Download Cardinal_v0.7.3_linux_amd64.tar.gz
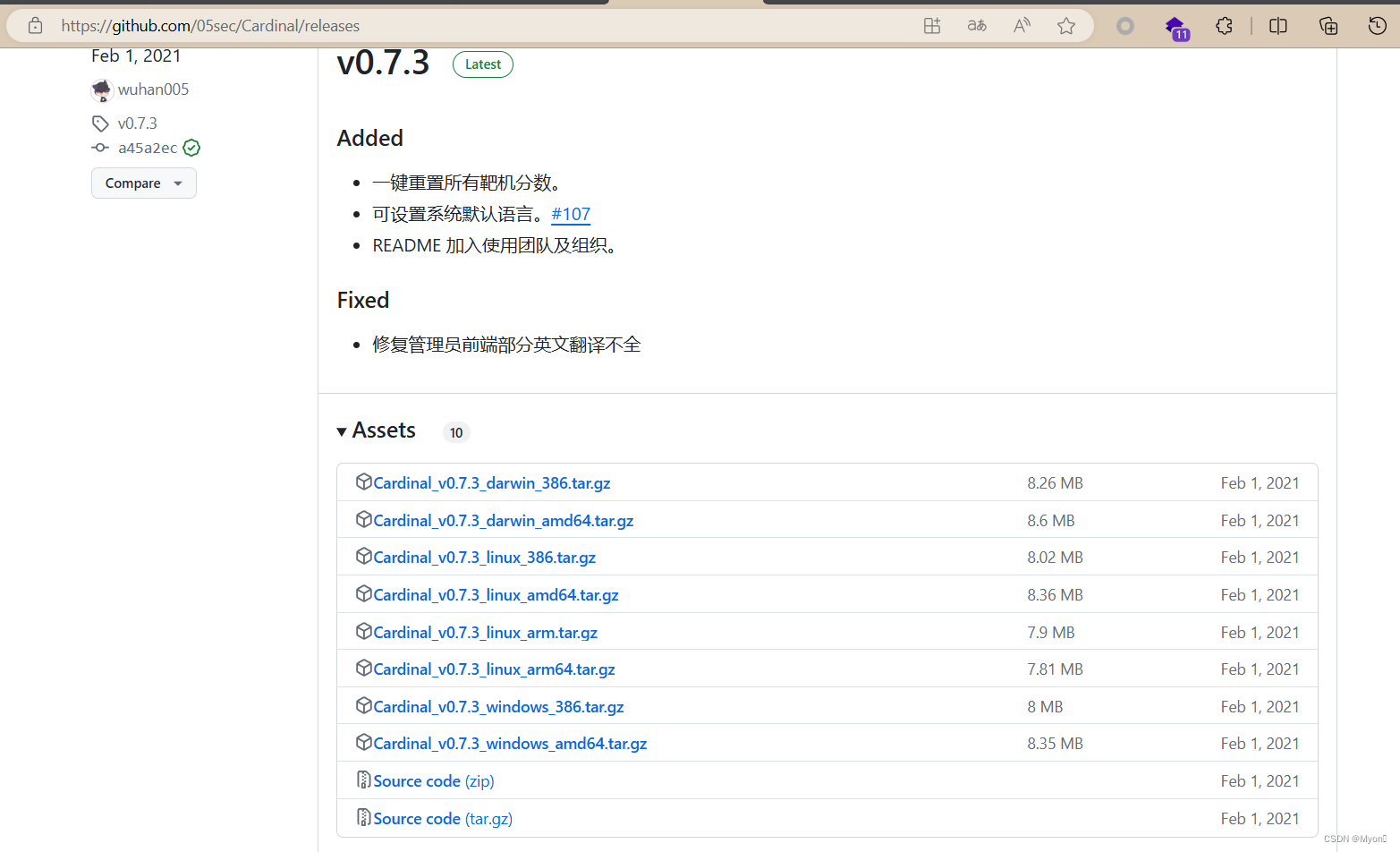 tap(496, 595)
